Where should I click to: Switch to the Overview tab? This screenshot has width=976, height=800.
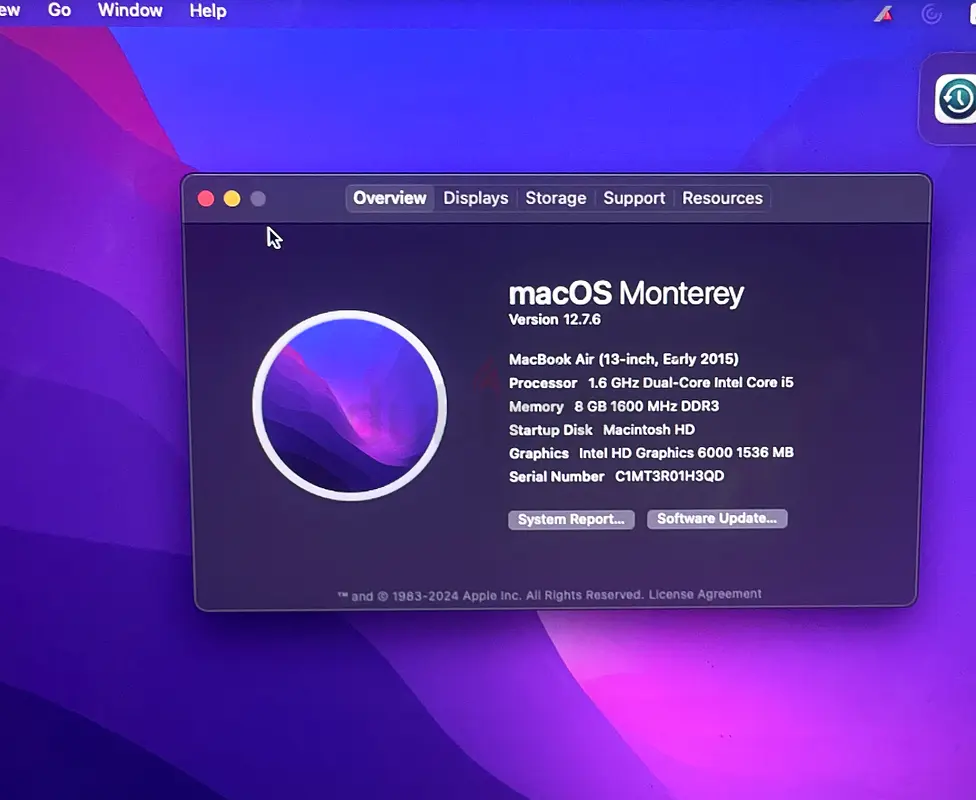coord(390,198)
